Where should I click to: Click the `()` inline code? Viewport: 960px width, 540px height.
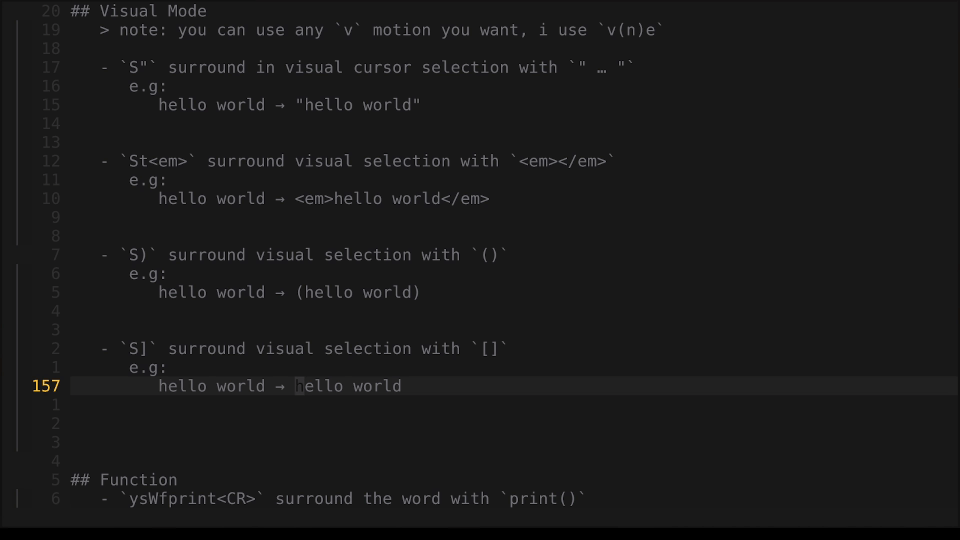coord(490,255)
